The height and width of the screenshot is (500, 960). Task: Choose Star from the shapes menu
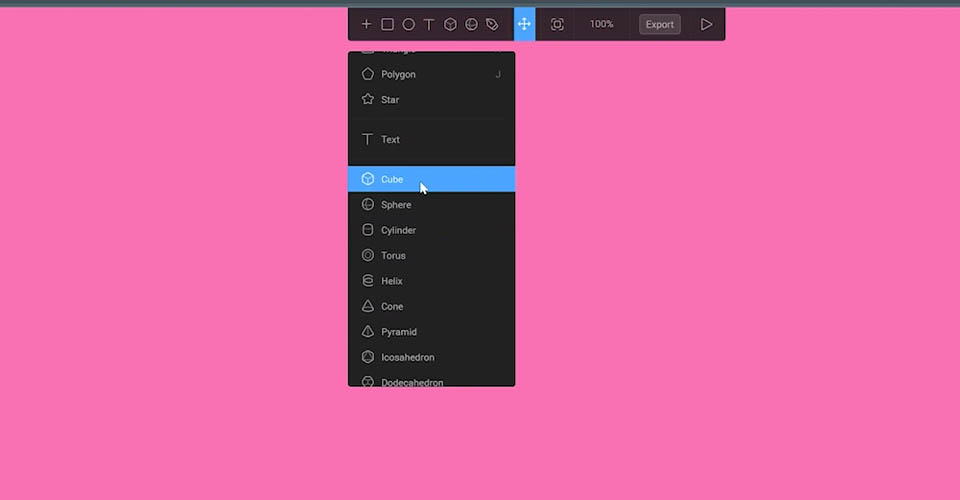[432, 100]
